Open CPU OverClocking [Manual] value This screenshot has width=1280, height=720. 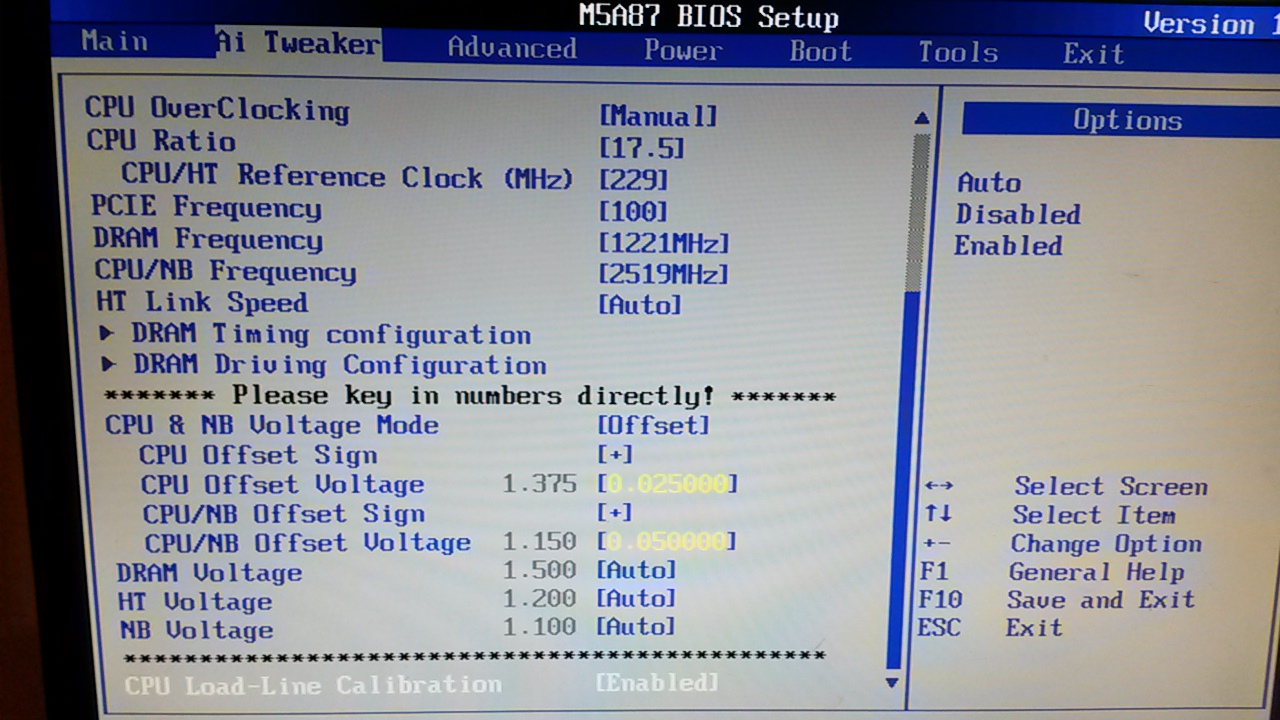pos(658,116)
